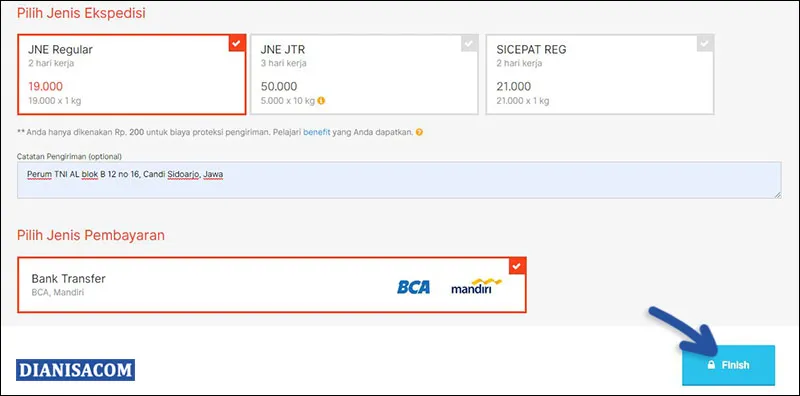
Task: Click the 50.000 price on JNE JTR
Action: [x=279, y=86]
